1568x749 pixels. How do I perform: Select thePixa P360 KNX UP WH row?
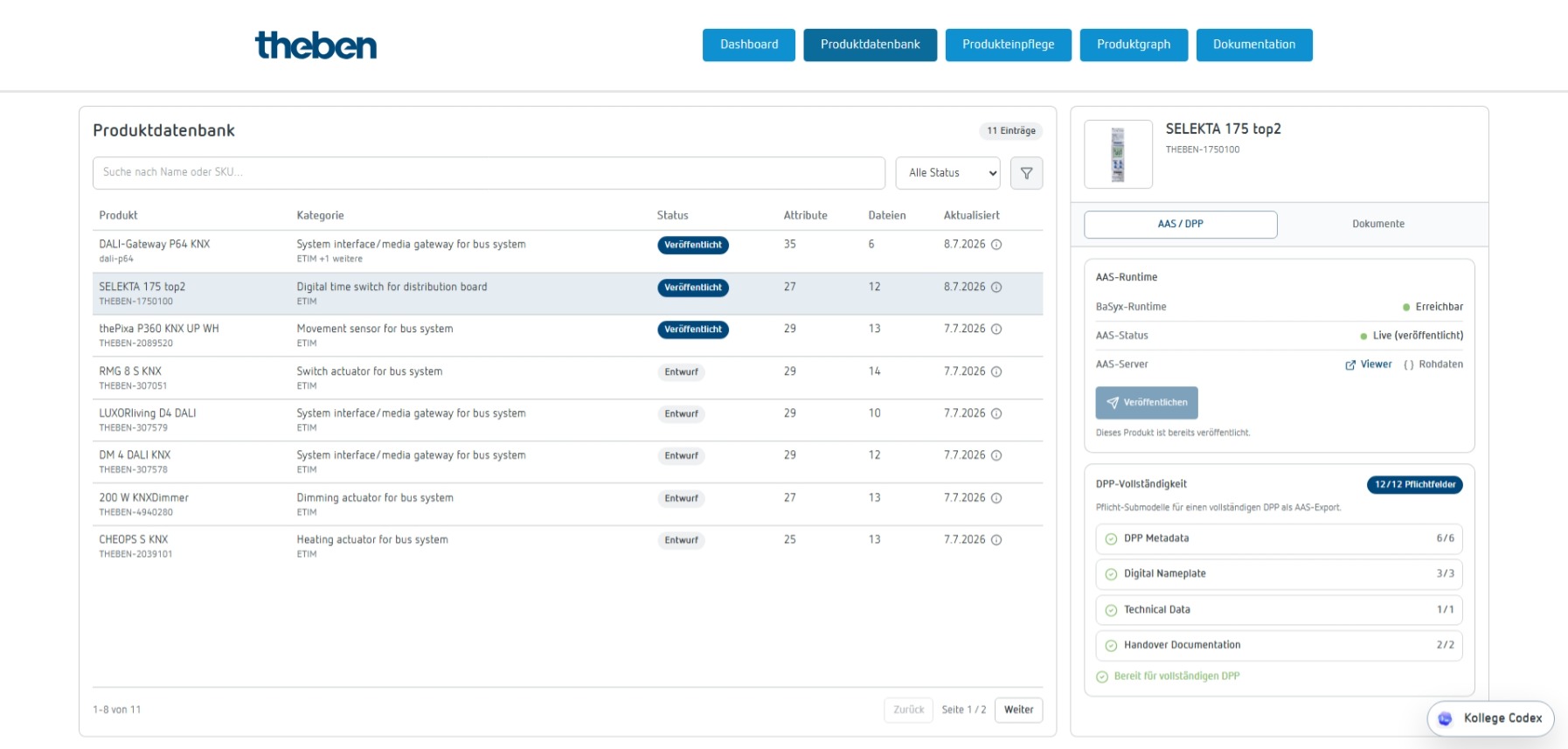pos(568,336)
